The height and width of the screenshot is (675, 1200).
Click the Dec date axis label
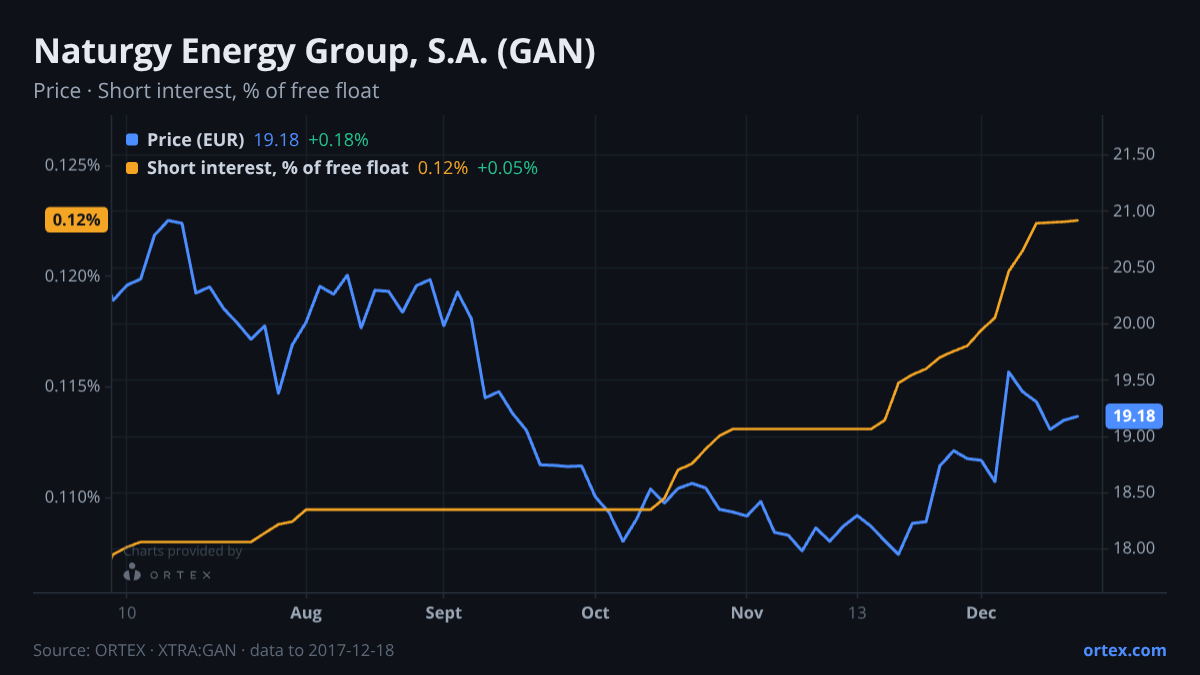[x=981, y=612]
